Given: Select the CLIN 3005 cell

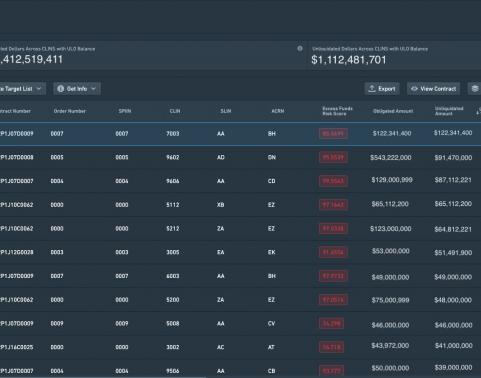Looking at the screenshot, I should pos(173,252).
